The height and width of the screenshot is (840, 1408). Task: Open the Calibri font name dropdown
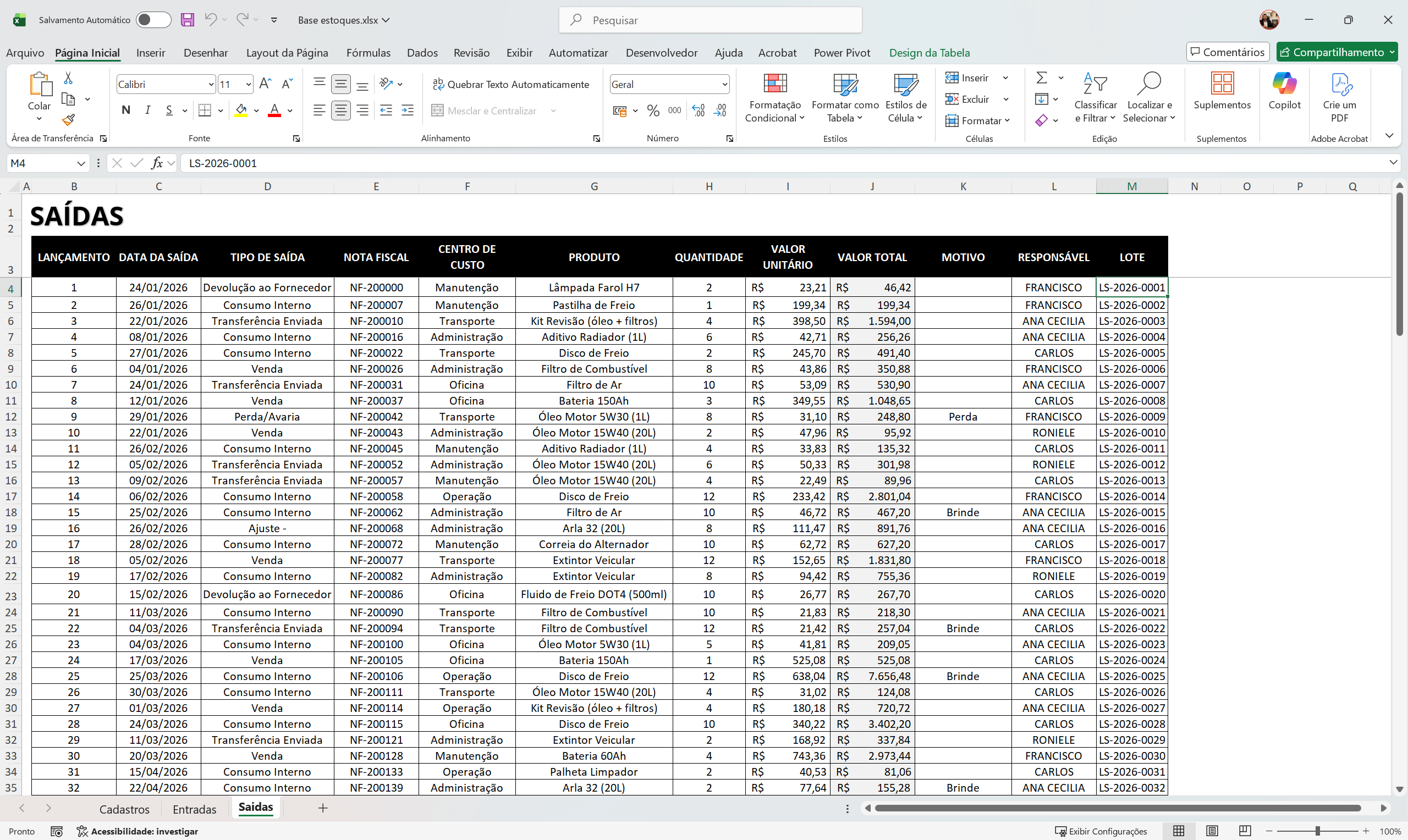(211, 84)
